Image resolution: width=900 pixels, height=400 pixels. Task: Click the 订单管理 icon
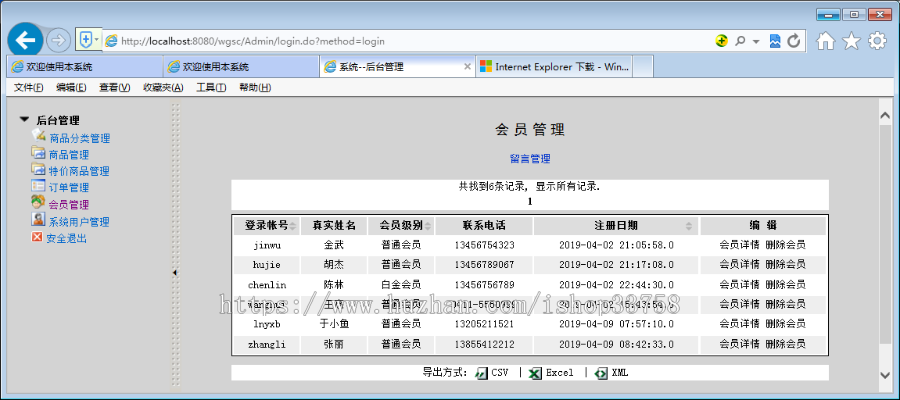[38, 185]
